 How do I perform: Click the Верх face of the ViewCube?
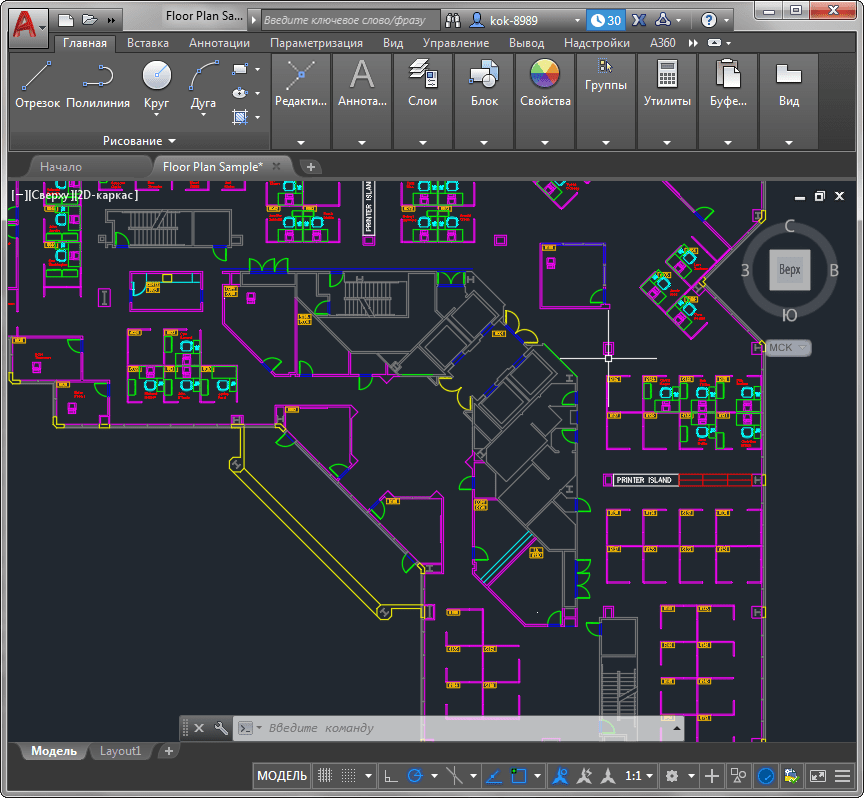pyautogui.click(x=789, y=270)
